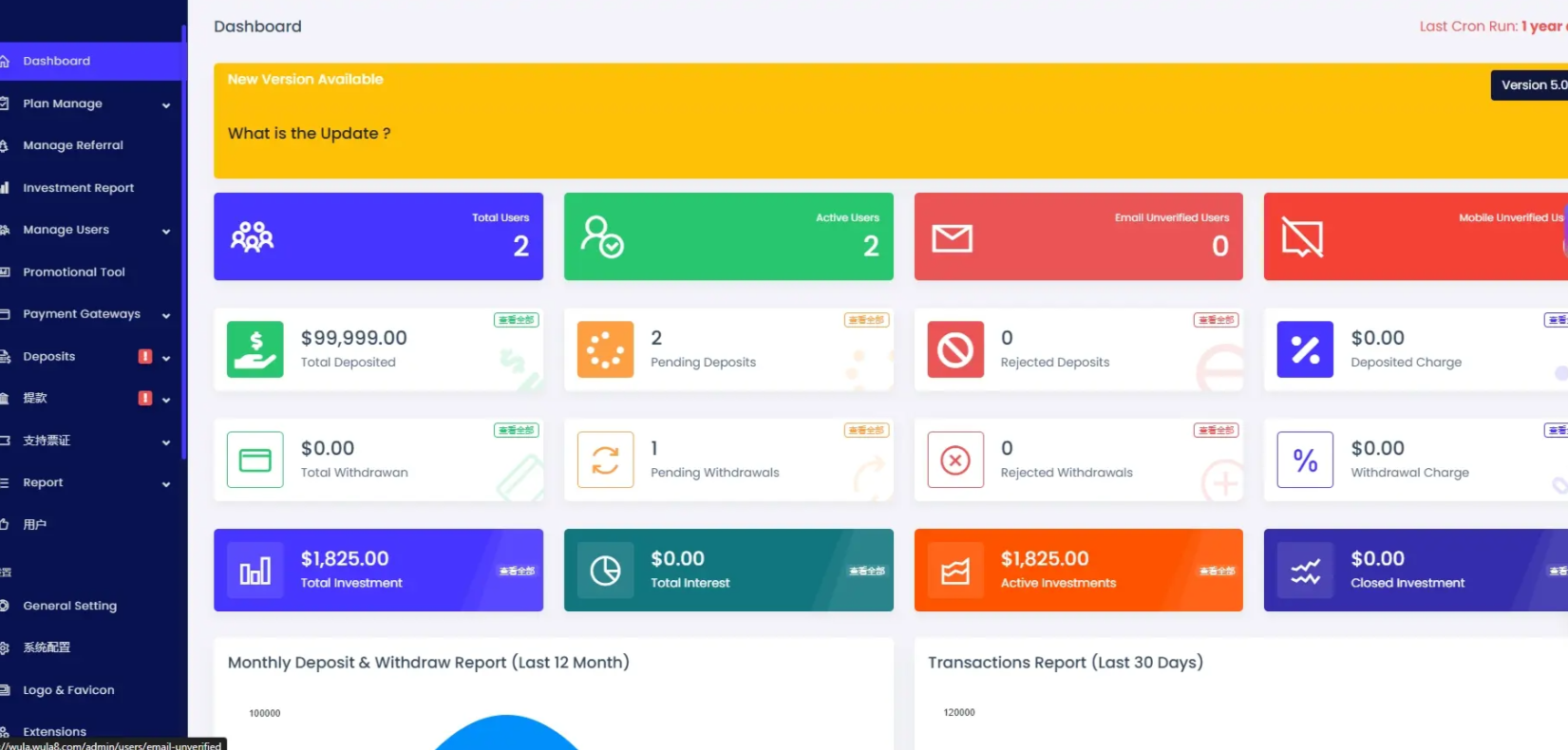Click the Pending Withdrawals refresh icon

coord(605,460)
